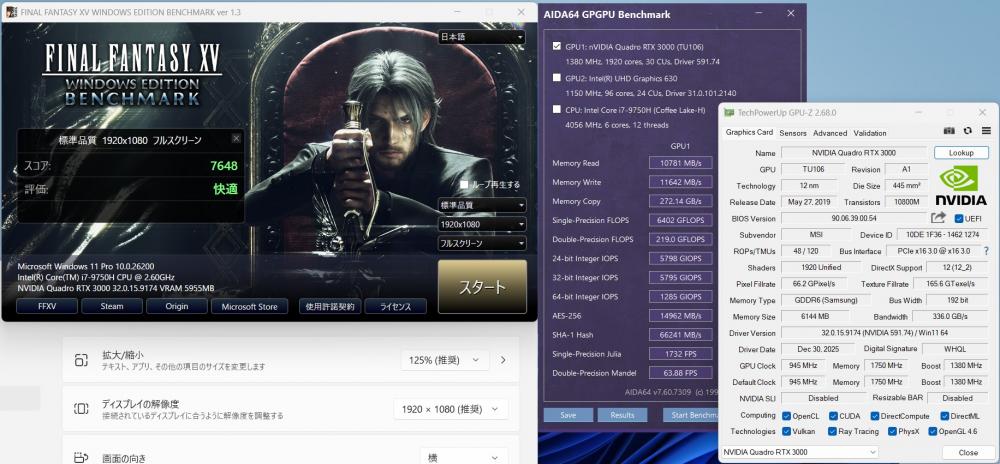Toggle the CUDA checkbox

(834, 416)
